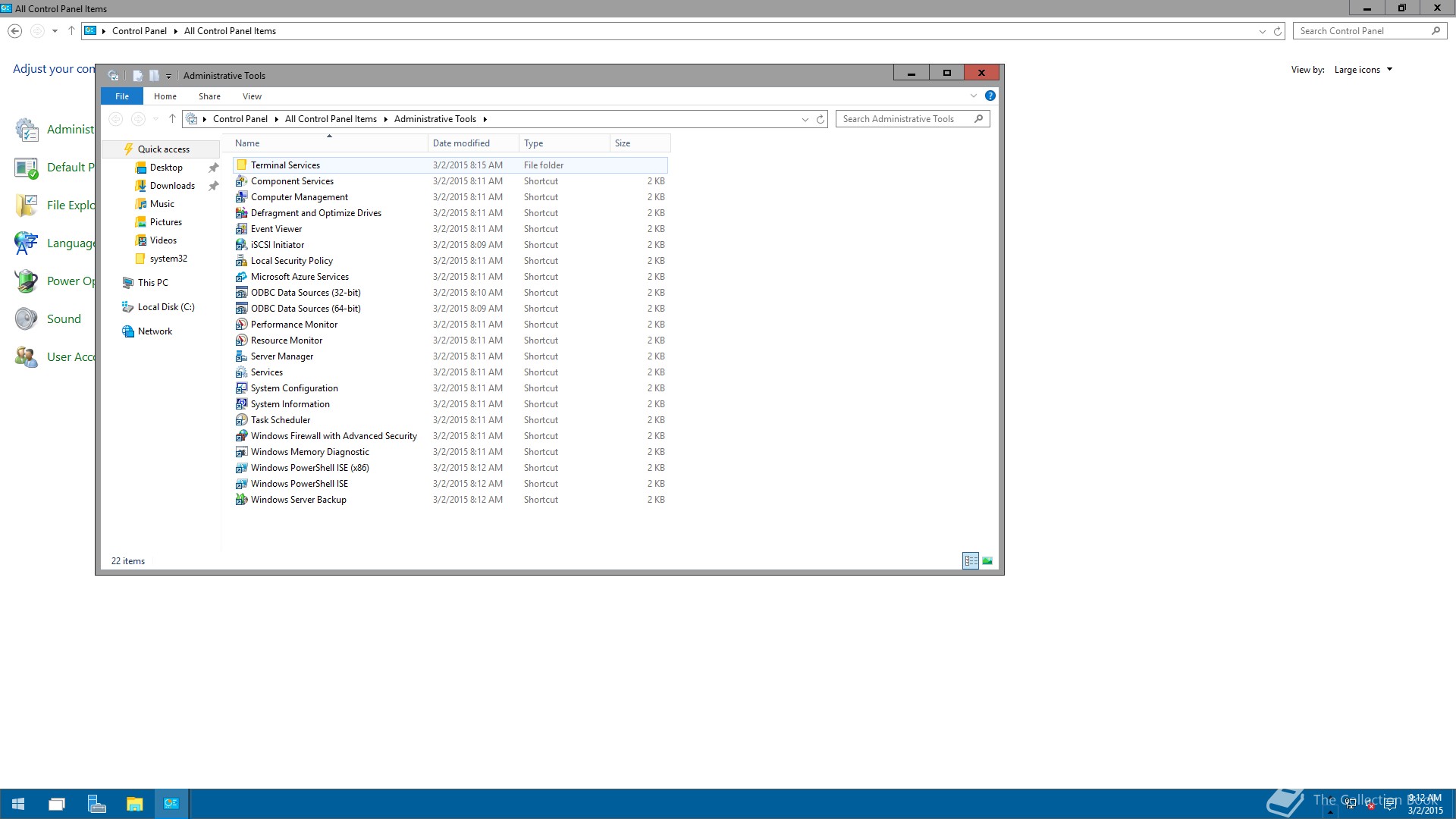Viewport: 1456px width, 819px height.
Task: Open the View by Large icons dropdown
Action: [1363, 70]
